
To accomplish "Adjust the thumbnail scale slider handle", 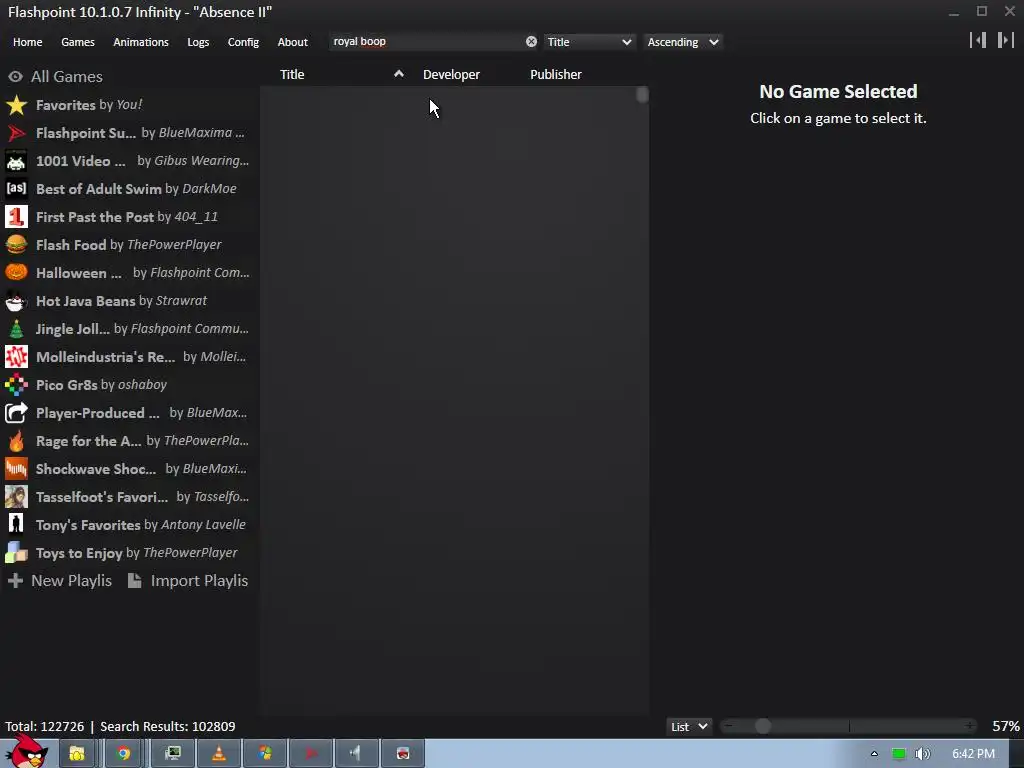I will [763, 726].
